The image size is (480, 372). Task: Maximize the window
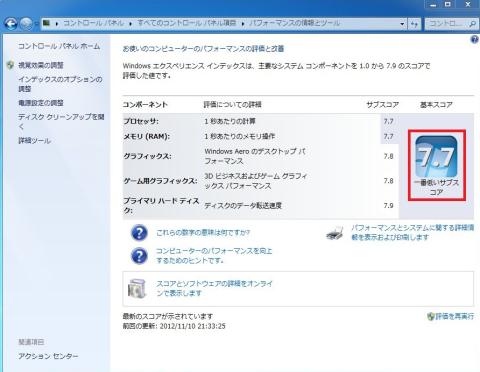pyautogui.click(x=448, y=5)
